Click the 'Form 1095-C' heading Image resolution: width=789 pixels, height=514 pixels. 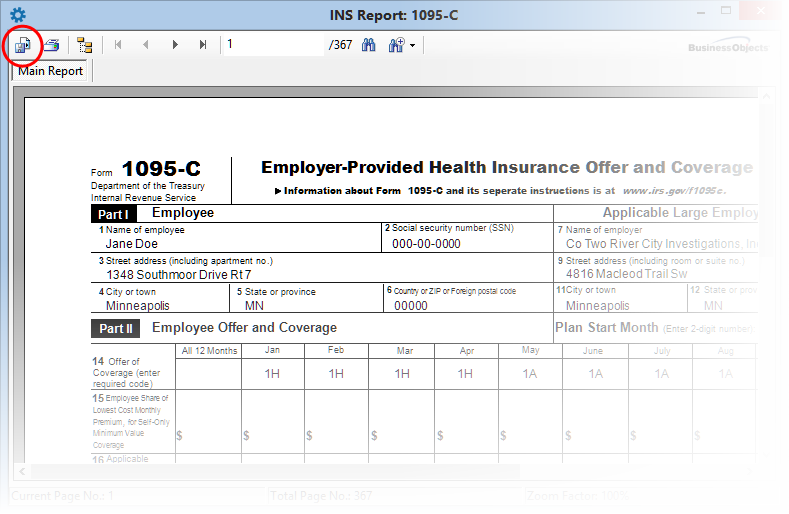(x=146, y=169)
